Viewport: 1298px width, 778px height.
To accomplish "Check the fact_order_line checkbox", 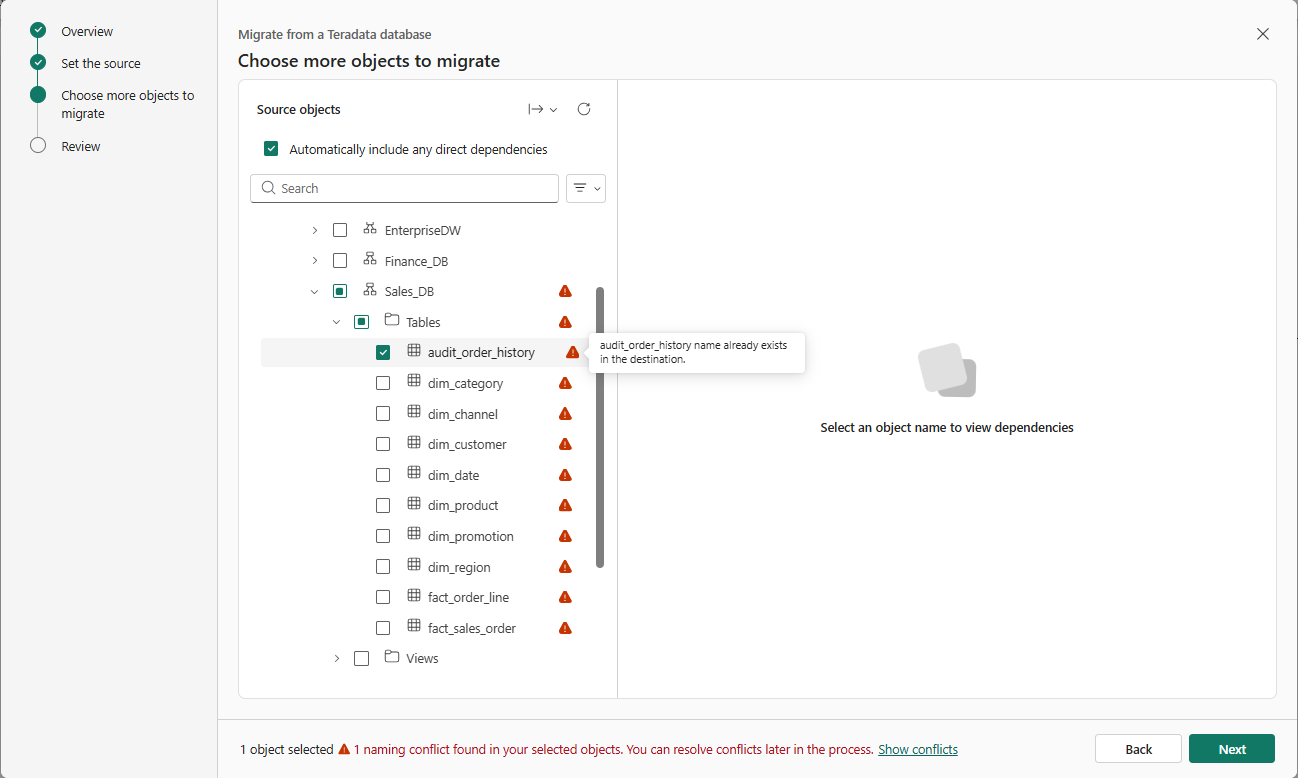I will (383, 597).
